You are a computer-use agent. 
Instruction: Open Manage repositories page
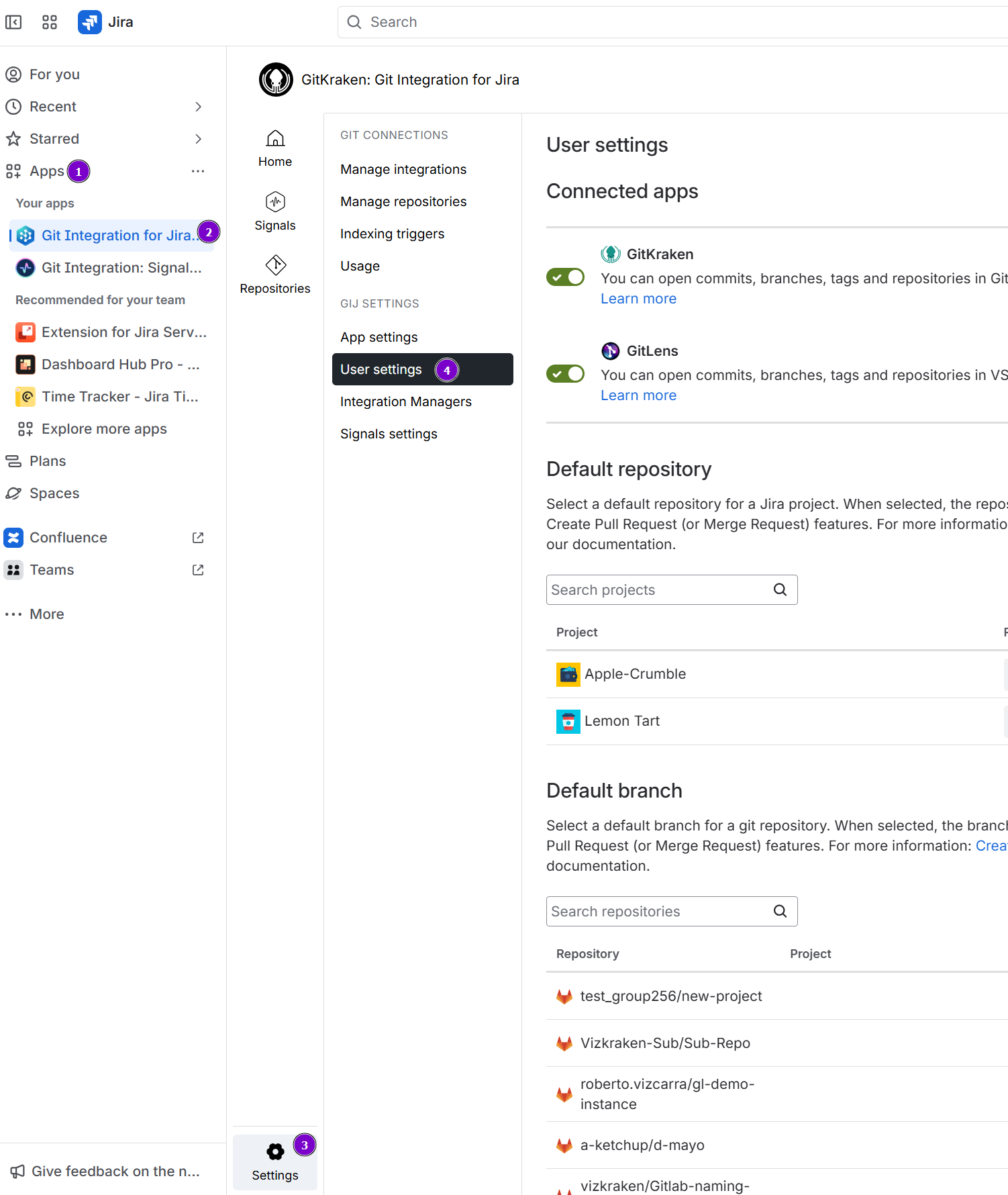[x=403, y=201]
